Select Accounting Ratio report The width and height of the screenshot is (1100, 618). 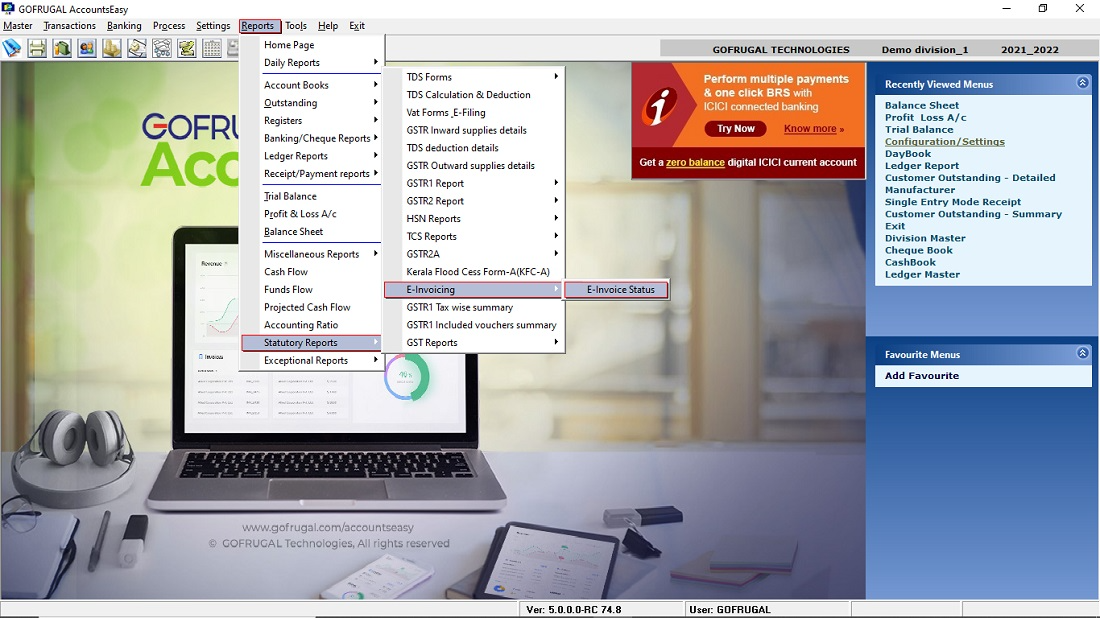pyautogui.click(x=311, y=325)
